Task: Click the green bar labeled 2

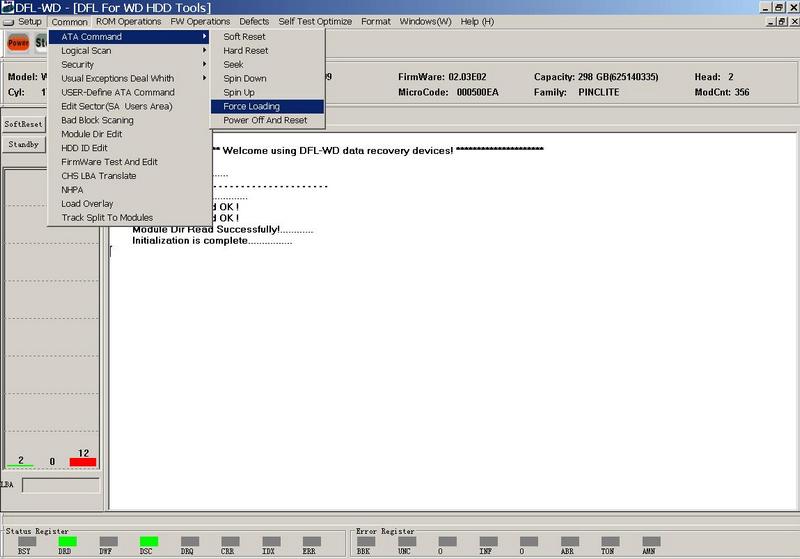Action: click(20, 465)
